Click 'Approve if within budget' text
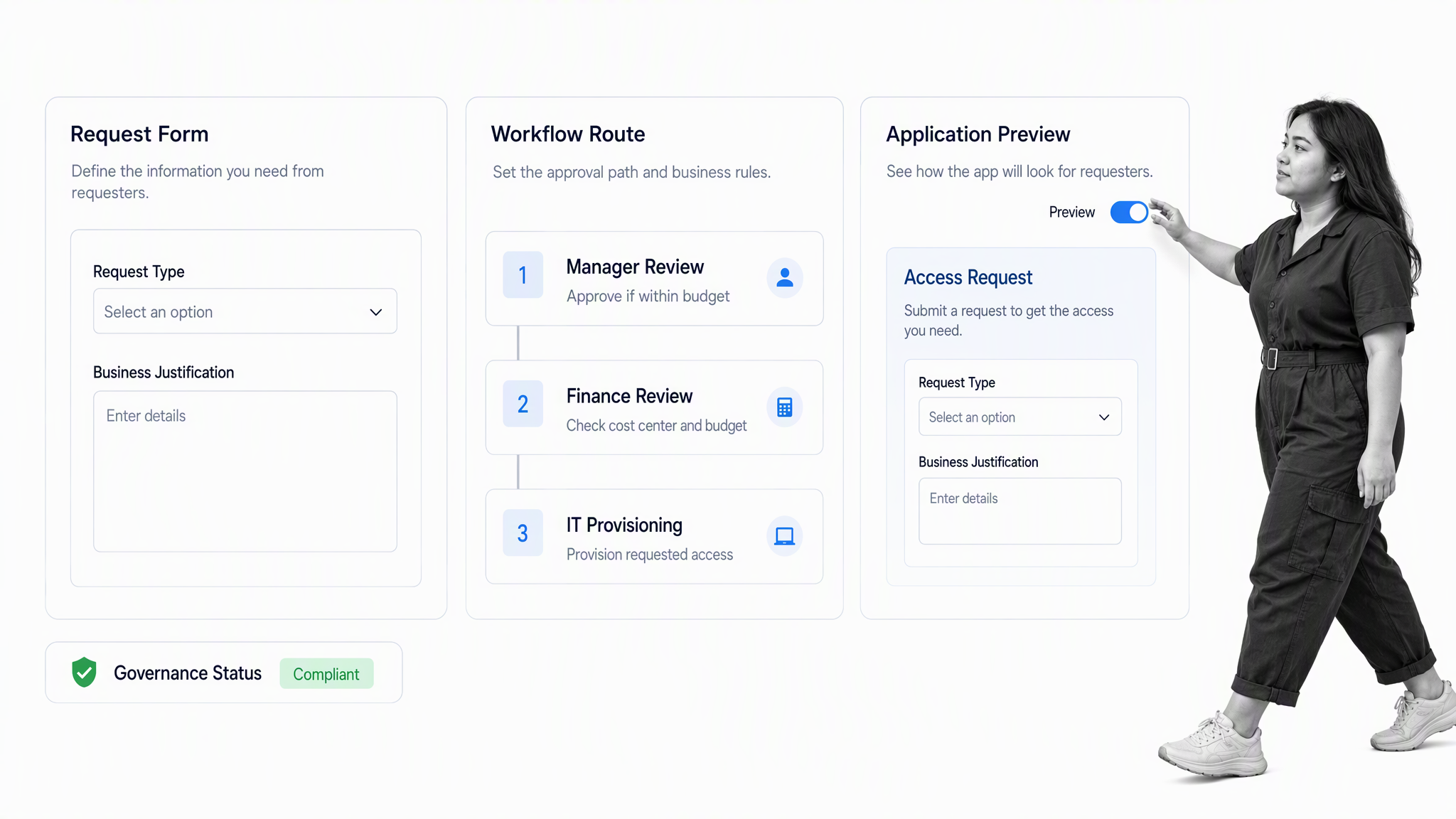Viewport: 1456px width, 819px height. click(648, 296)
